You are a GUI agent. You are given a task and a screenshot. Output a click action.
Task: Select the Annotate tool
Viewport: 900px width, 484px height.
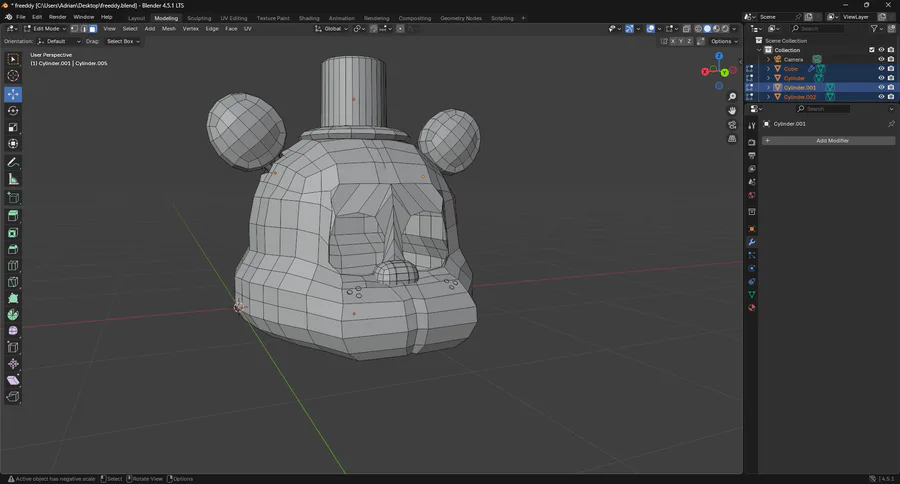pos(13,163)
